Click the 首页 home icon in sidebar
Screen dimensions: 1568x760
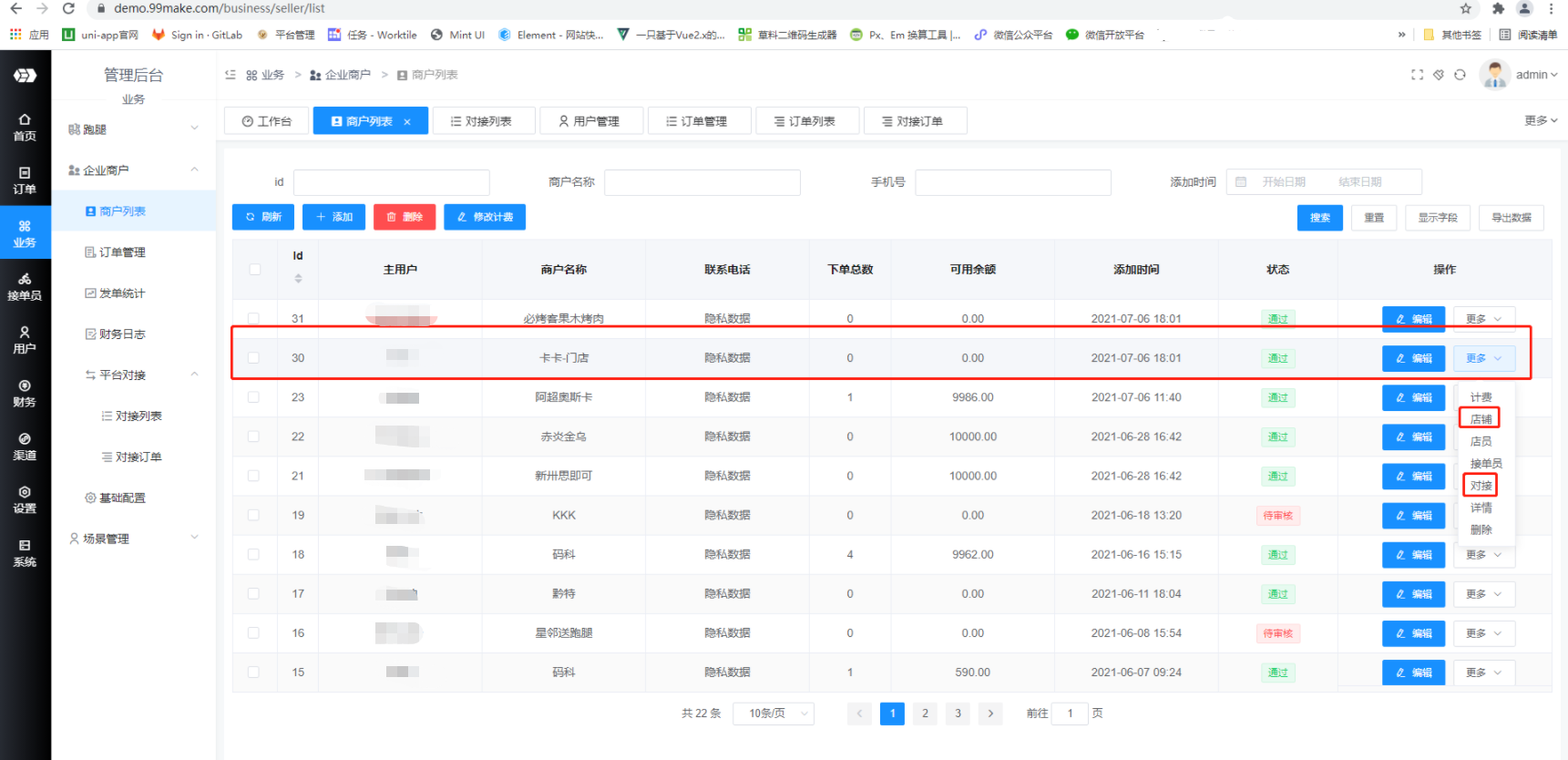[25, 127]
